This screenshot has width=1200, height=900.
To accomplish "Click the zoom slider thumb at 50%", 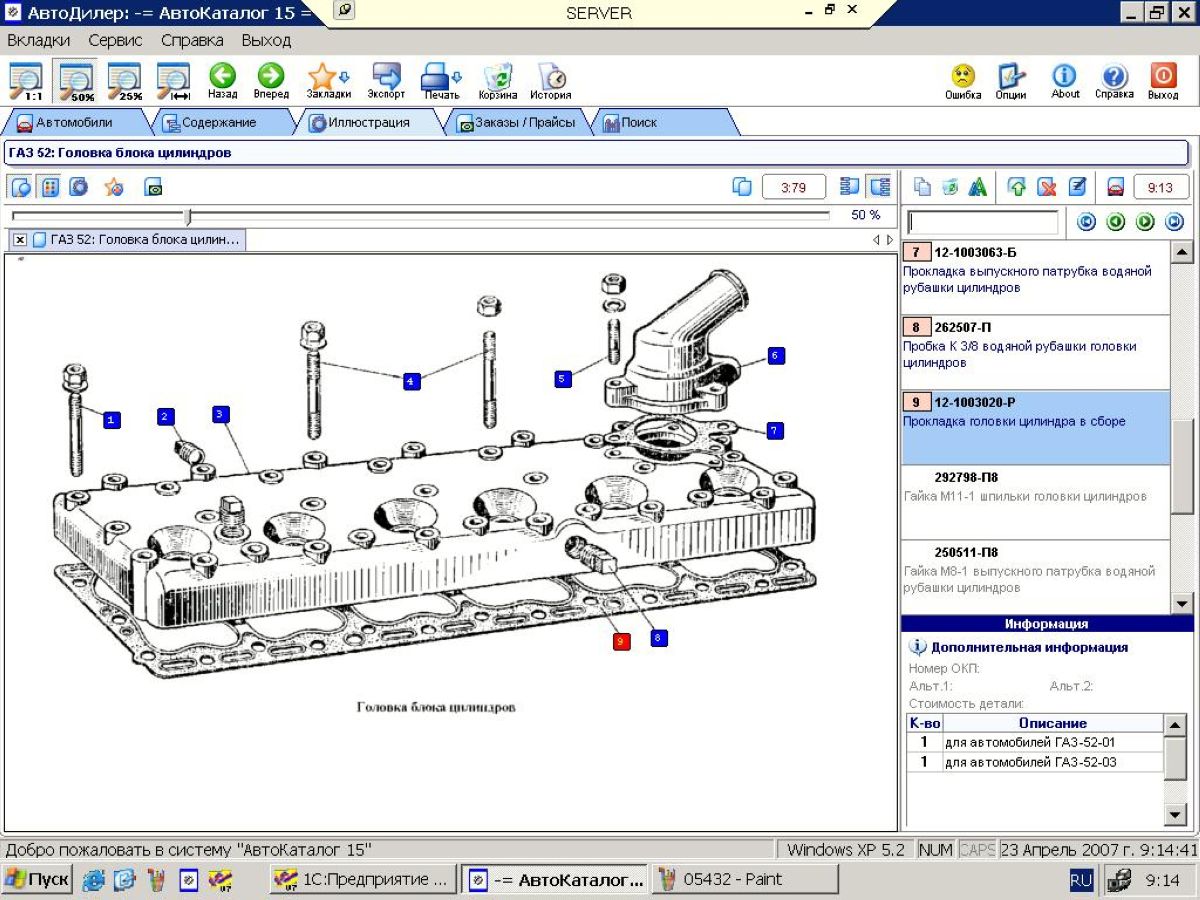I will [x=188, y=216].
